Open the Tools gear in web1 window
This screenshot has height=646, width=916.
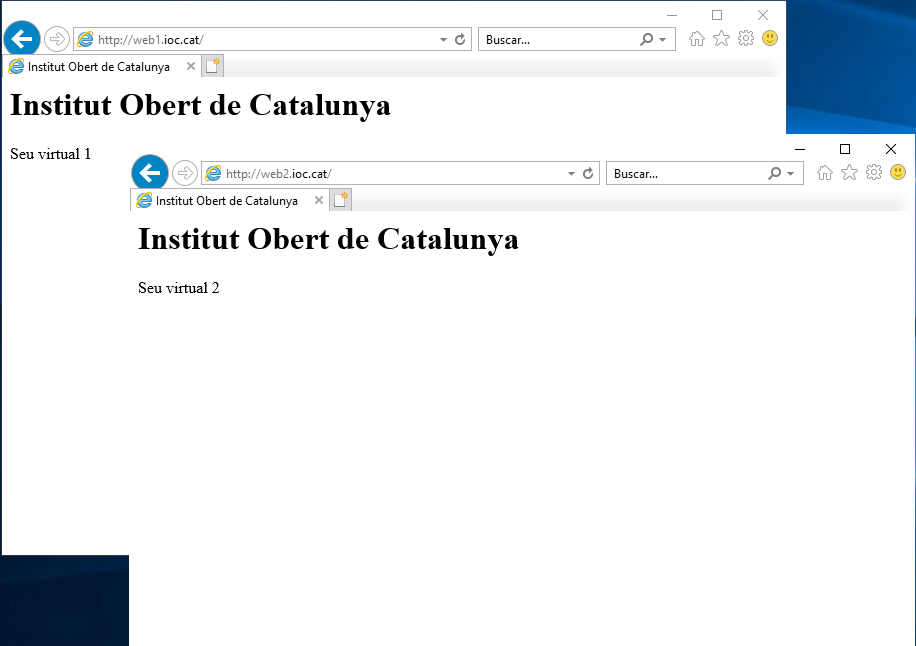pyautogui.click(x=746, y=39)
